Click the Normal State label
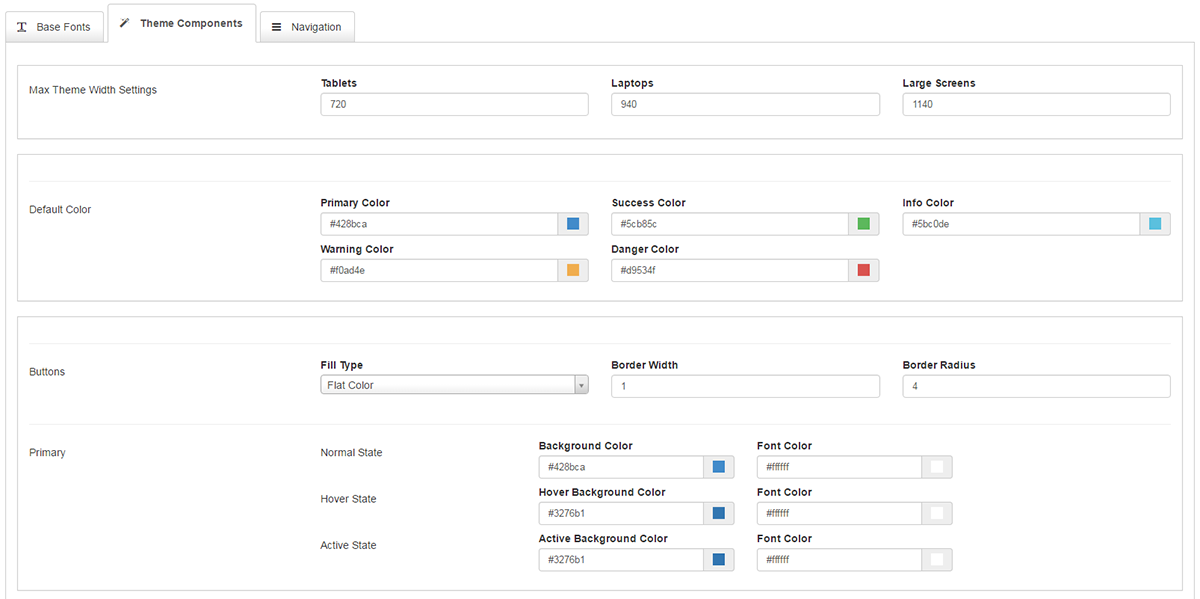This screenshot has width=1200, height=599. click(x=351, y=453)
